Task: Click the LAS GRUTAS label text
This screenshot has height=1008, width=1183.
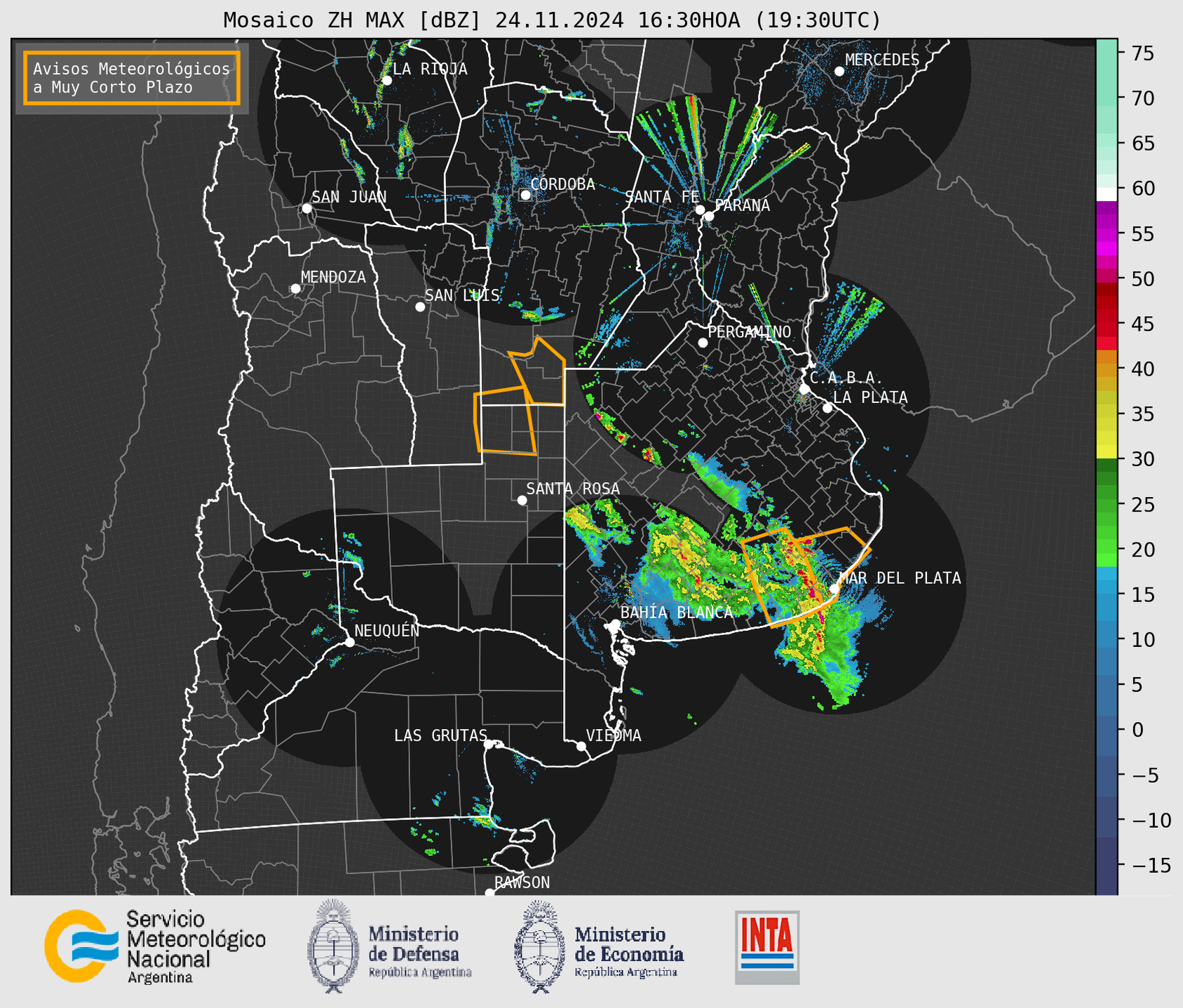Action: tap(440, 735)
